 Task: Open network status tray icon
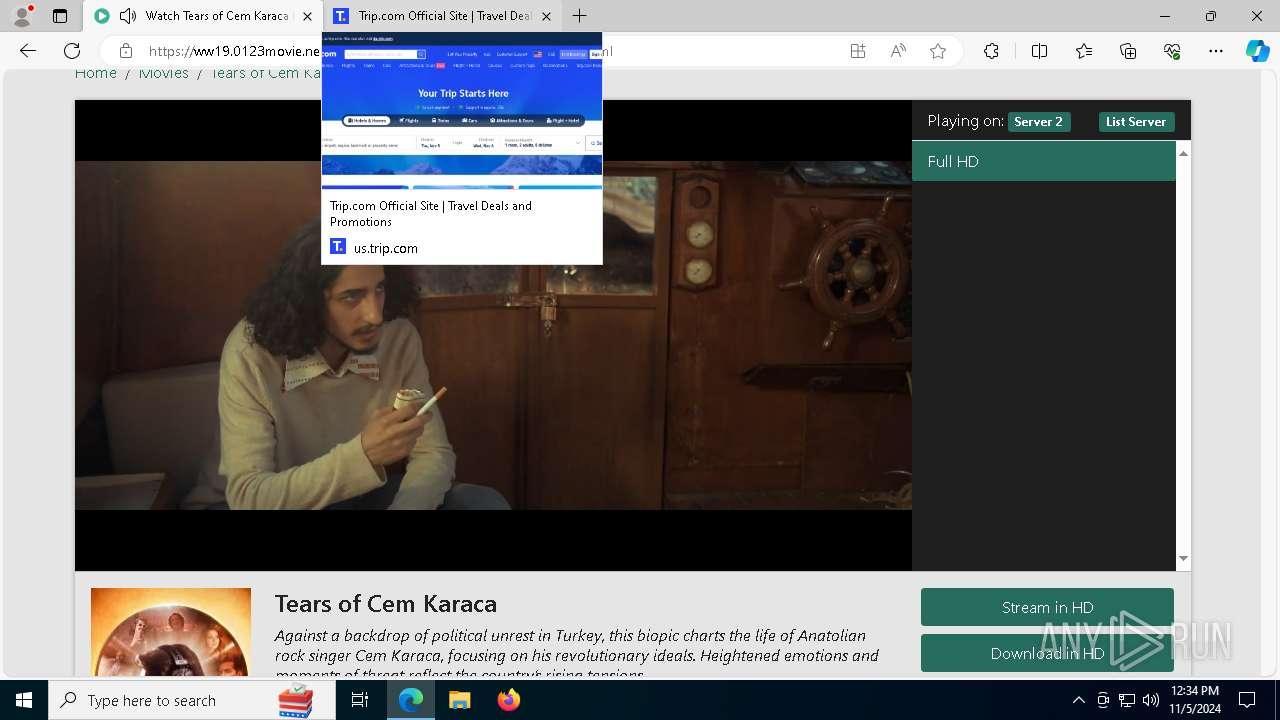[x=1127, y=700]
